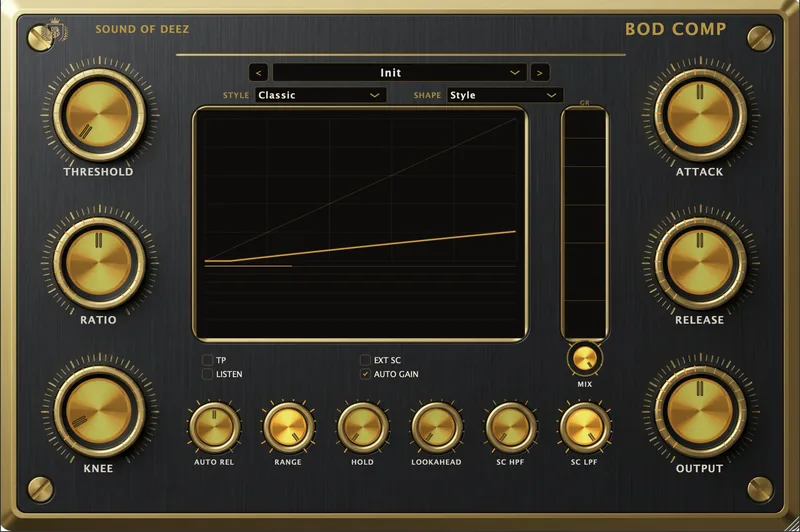
Task: Click the Attack knob
Action: (700, 114)
